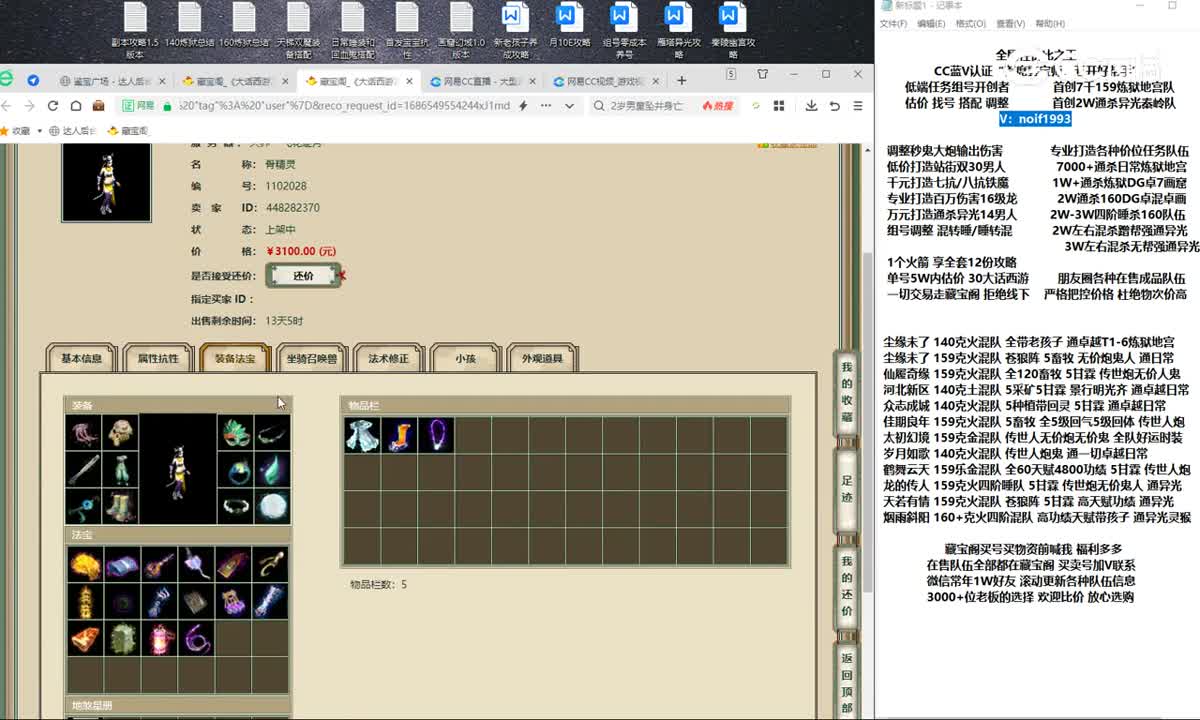Select the yellow boots equipment icon

point(121,506)
